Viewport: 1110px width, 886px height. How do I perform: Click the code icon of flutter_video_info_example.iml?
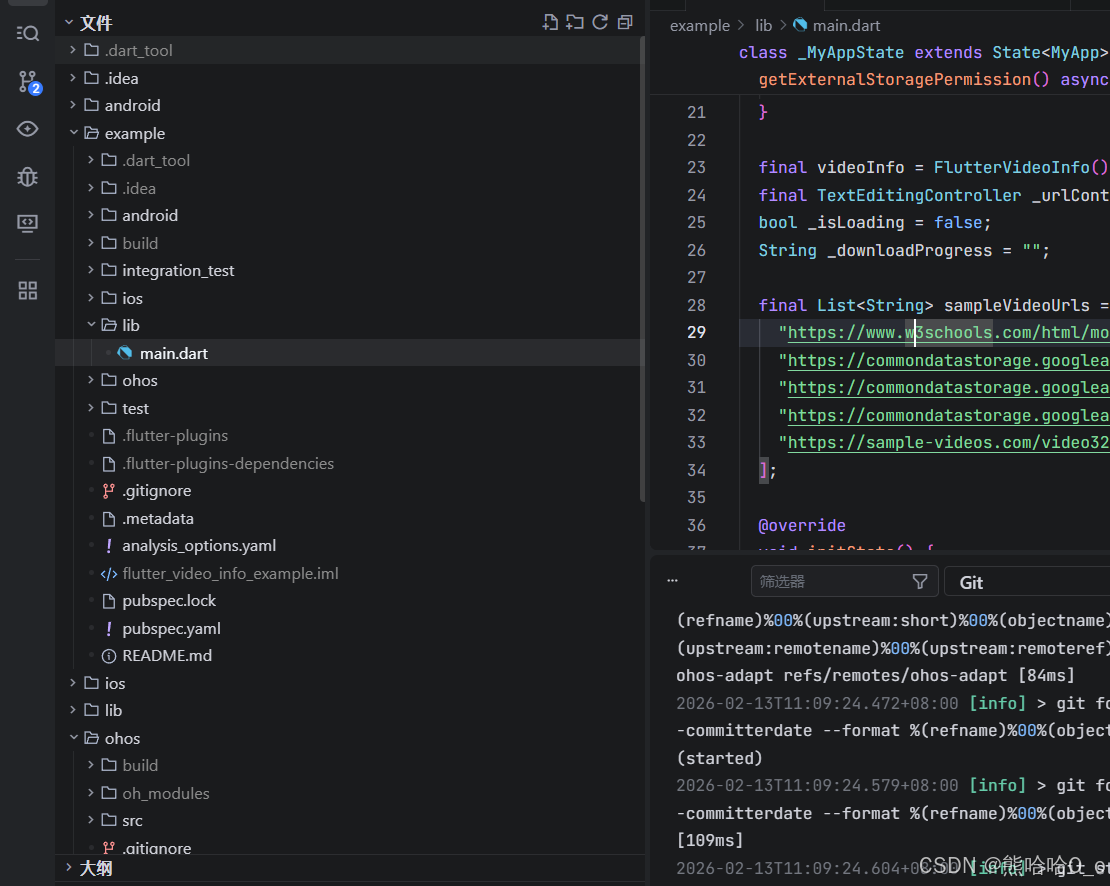coord(108,574)
